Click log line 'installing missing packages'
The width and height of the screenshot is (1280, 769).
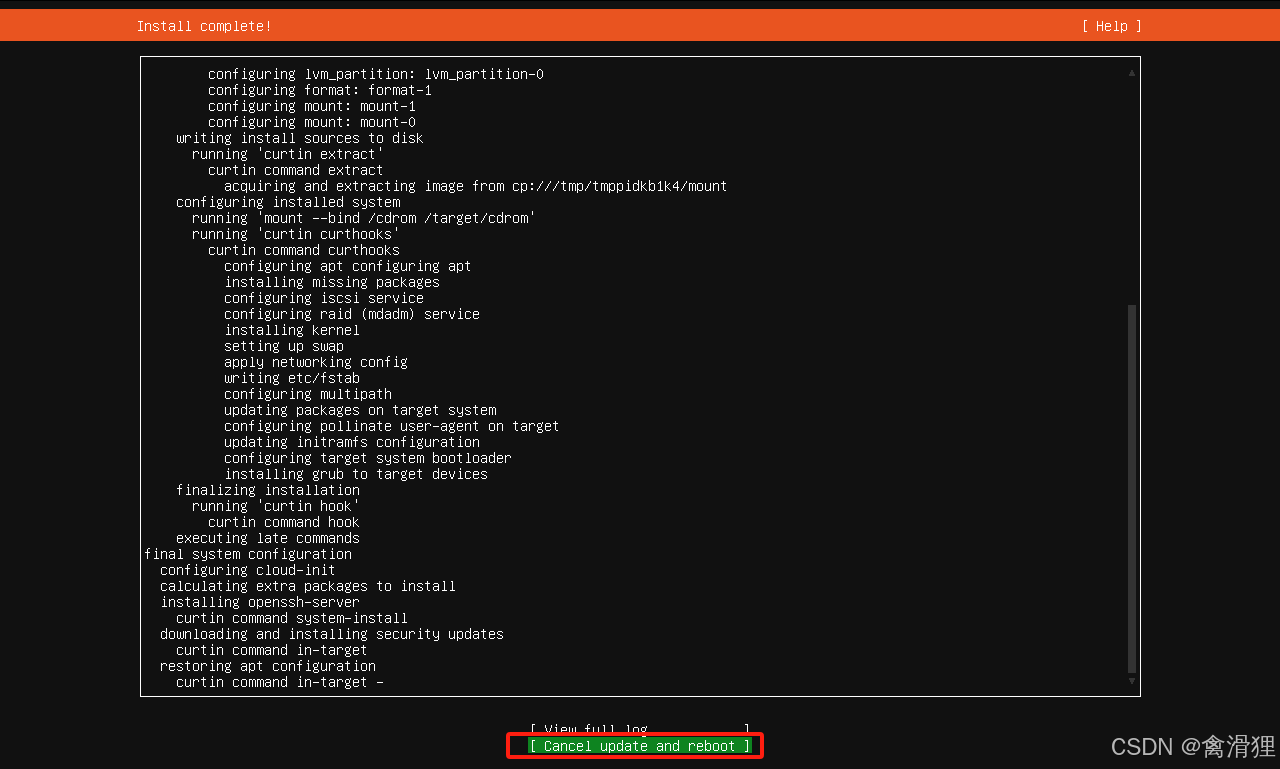point(332,282)
